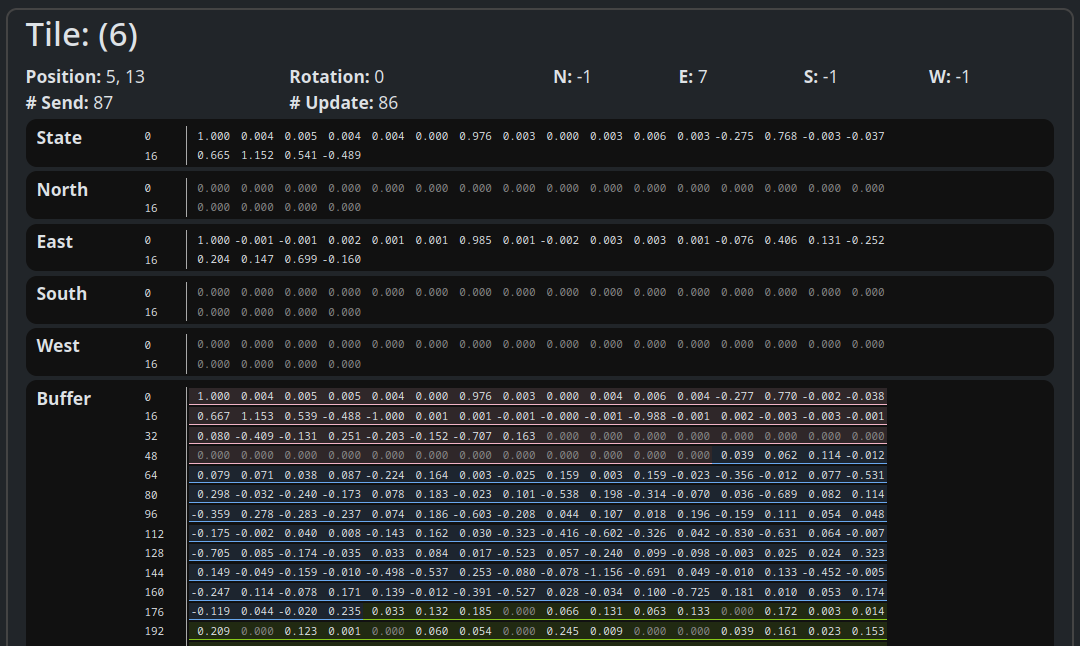
Task: Click the Rotation: 0 label
Action: [x=336, y=77]
